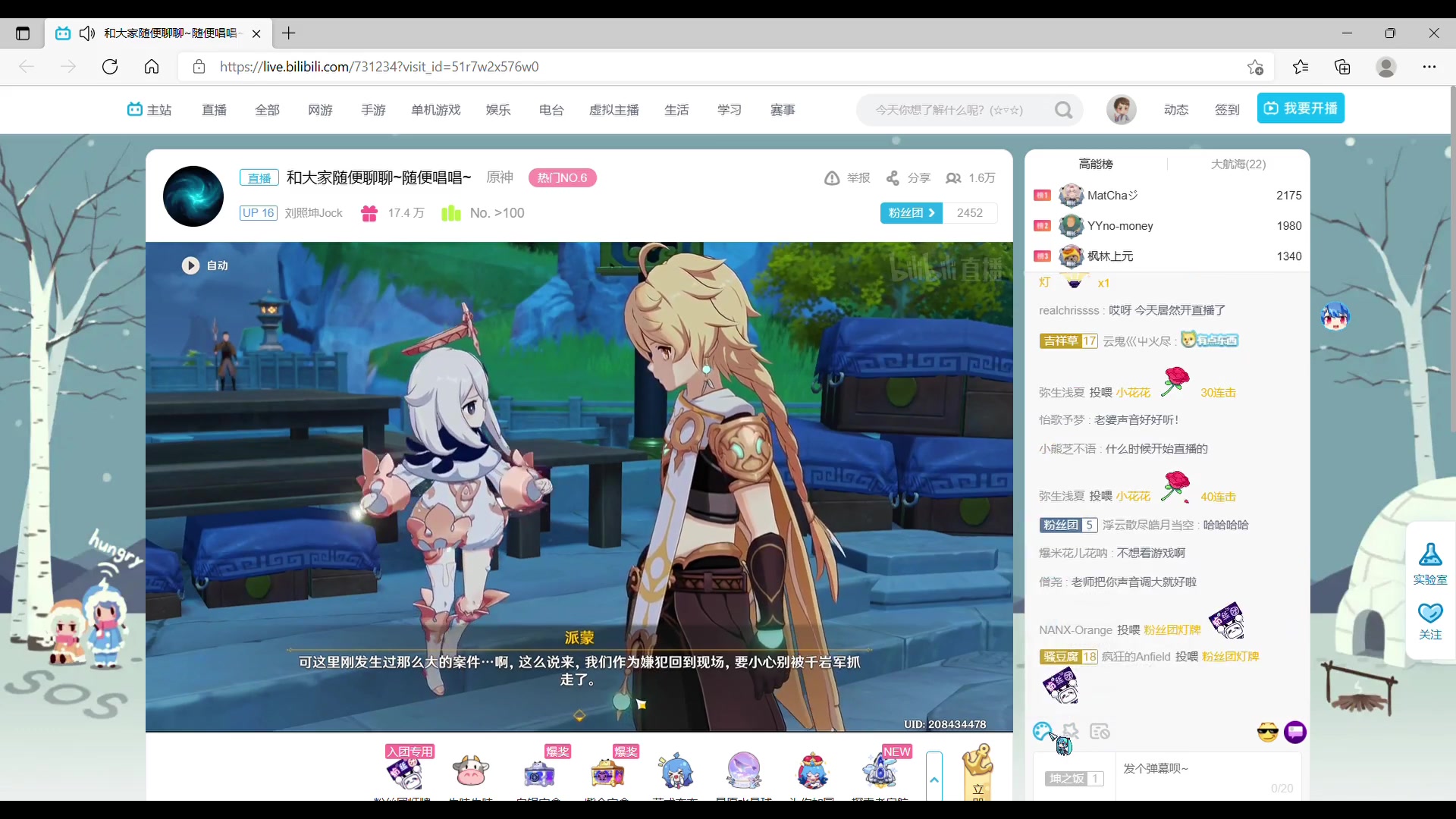Open the user avatar in the site header
This screenshot has height=819, width=1456.
1121,110
